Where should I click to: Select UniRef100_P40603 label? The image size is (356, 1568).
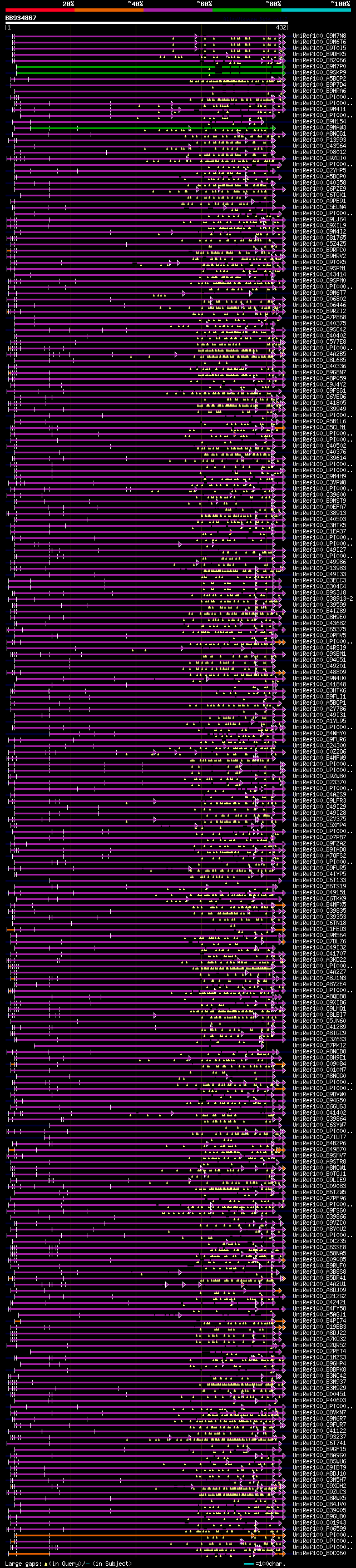[319, 1400]
